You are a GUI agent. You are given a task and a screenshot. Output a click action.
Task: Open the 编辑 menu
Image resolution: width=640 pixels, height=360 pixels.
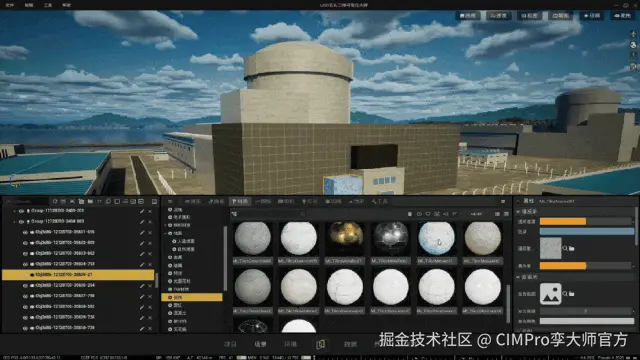pyautogui.click(x=29, y=5)
